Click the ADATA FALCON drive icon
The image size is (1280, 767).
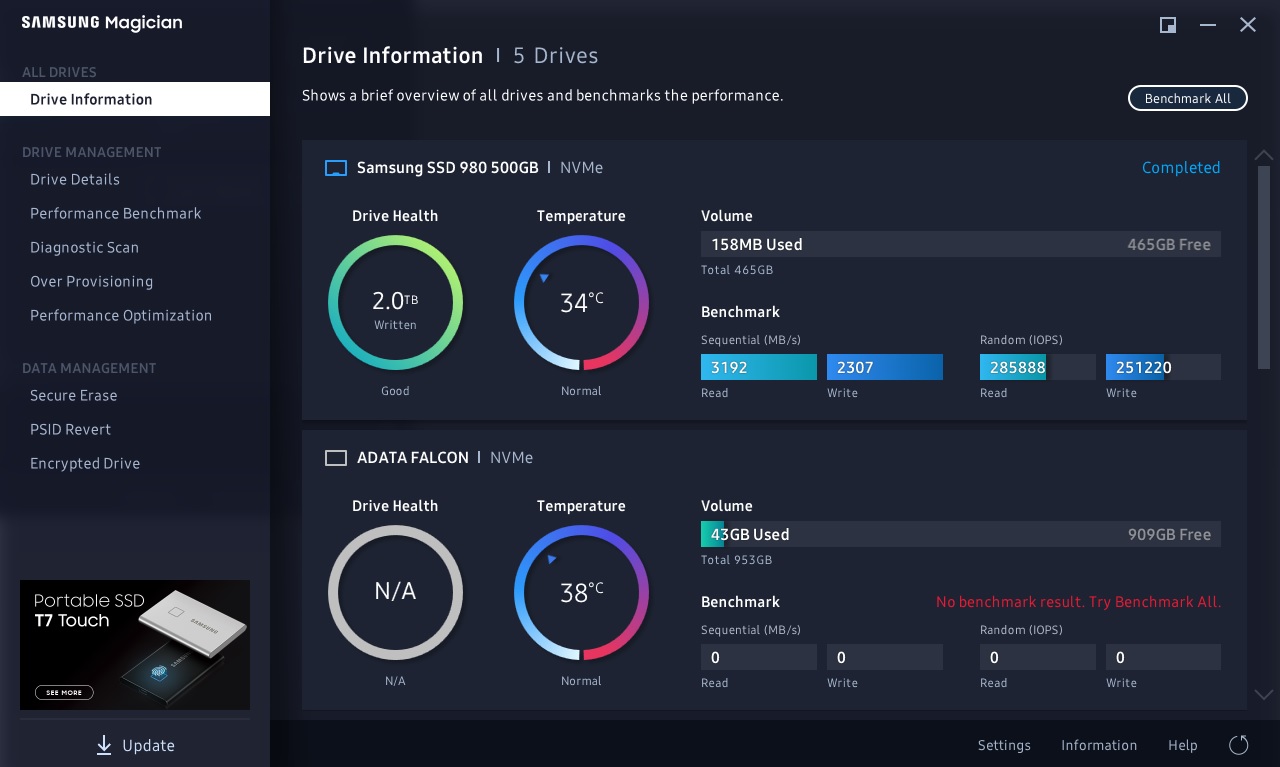tap(336, 458)
